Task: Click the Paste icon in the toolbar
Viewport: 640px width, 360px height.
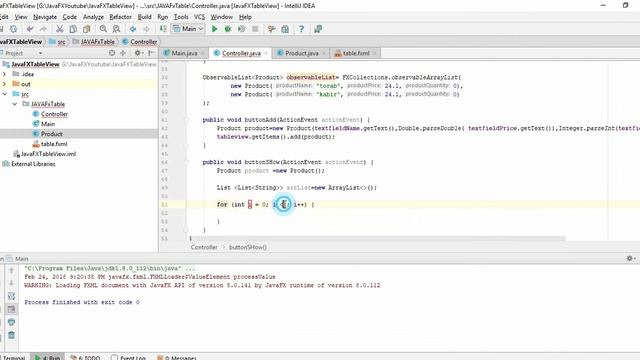Action: pos(87,29)
